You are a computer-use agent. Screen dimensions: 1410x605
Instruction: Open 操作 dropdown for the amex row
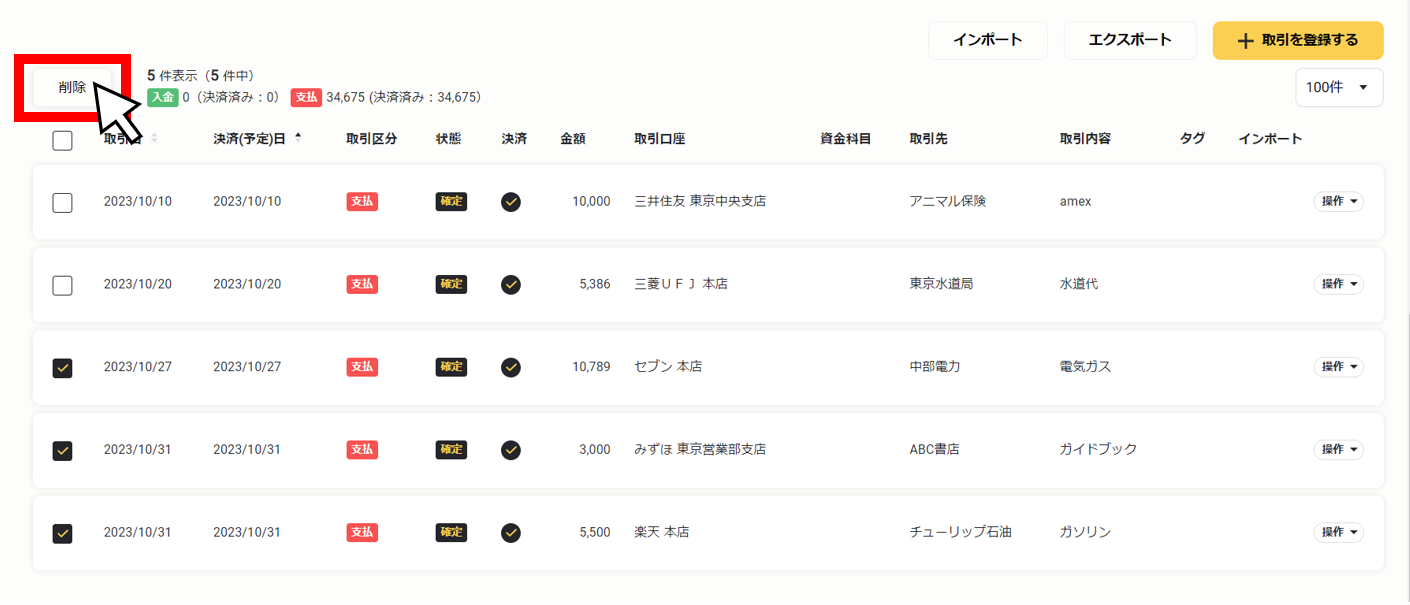pyautogui.click(x=1338, y=201)
